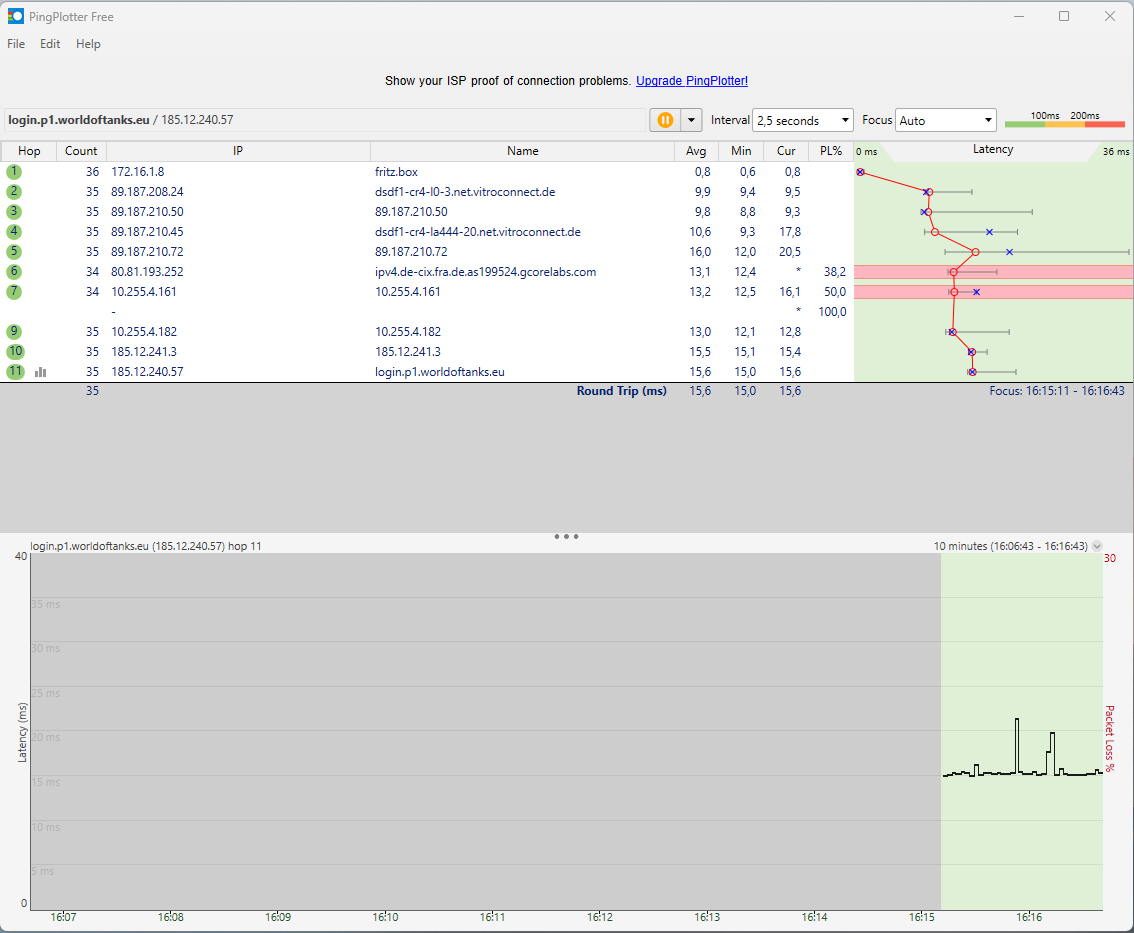Image resolution: width=1134 pixels, height=933 pixels.
Task: Click the Hop column header
Action: [x=29, y=150]
